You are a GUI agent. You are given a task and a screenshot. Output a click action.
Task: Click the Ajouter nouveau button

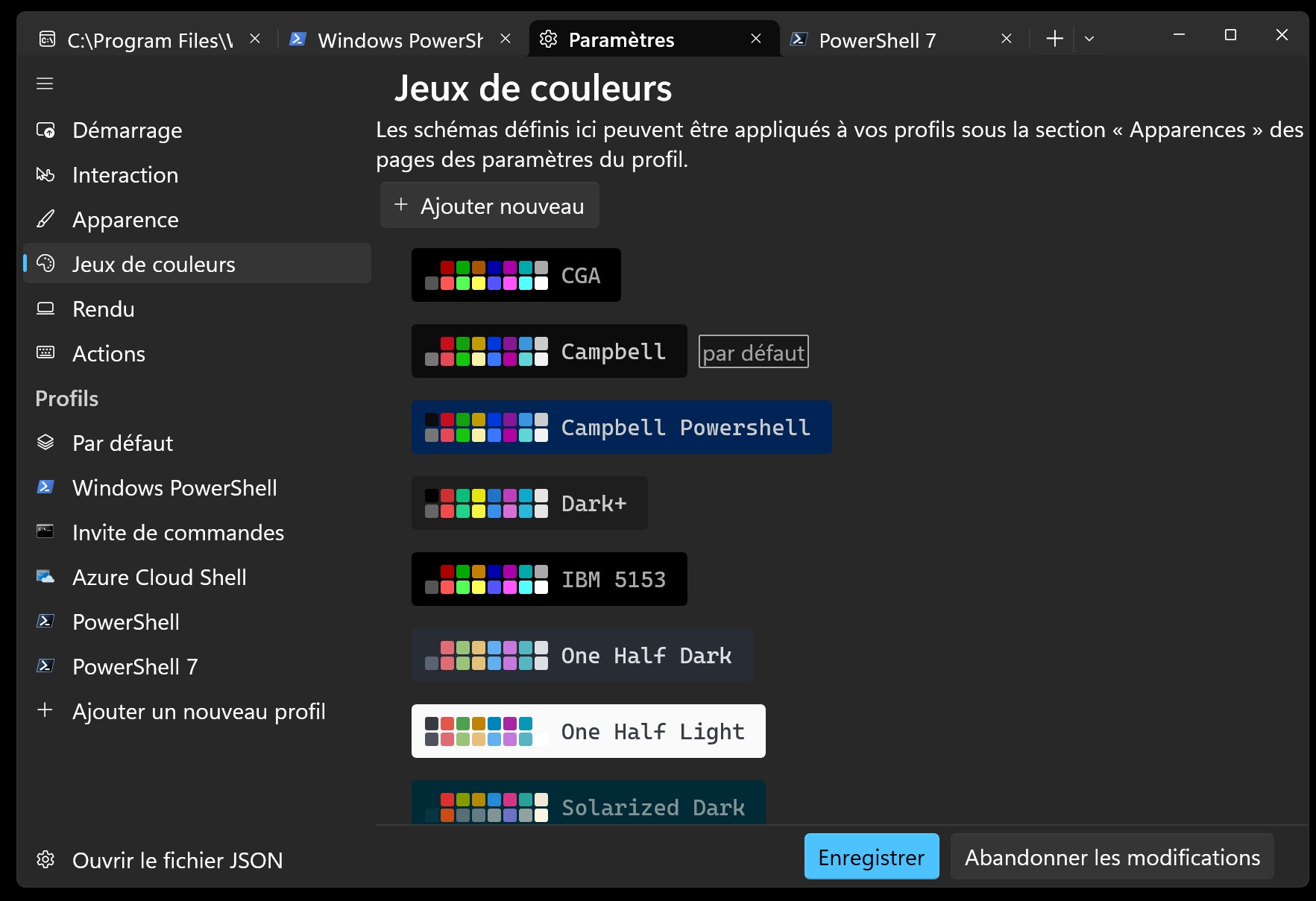point(490,205)
